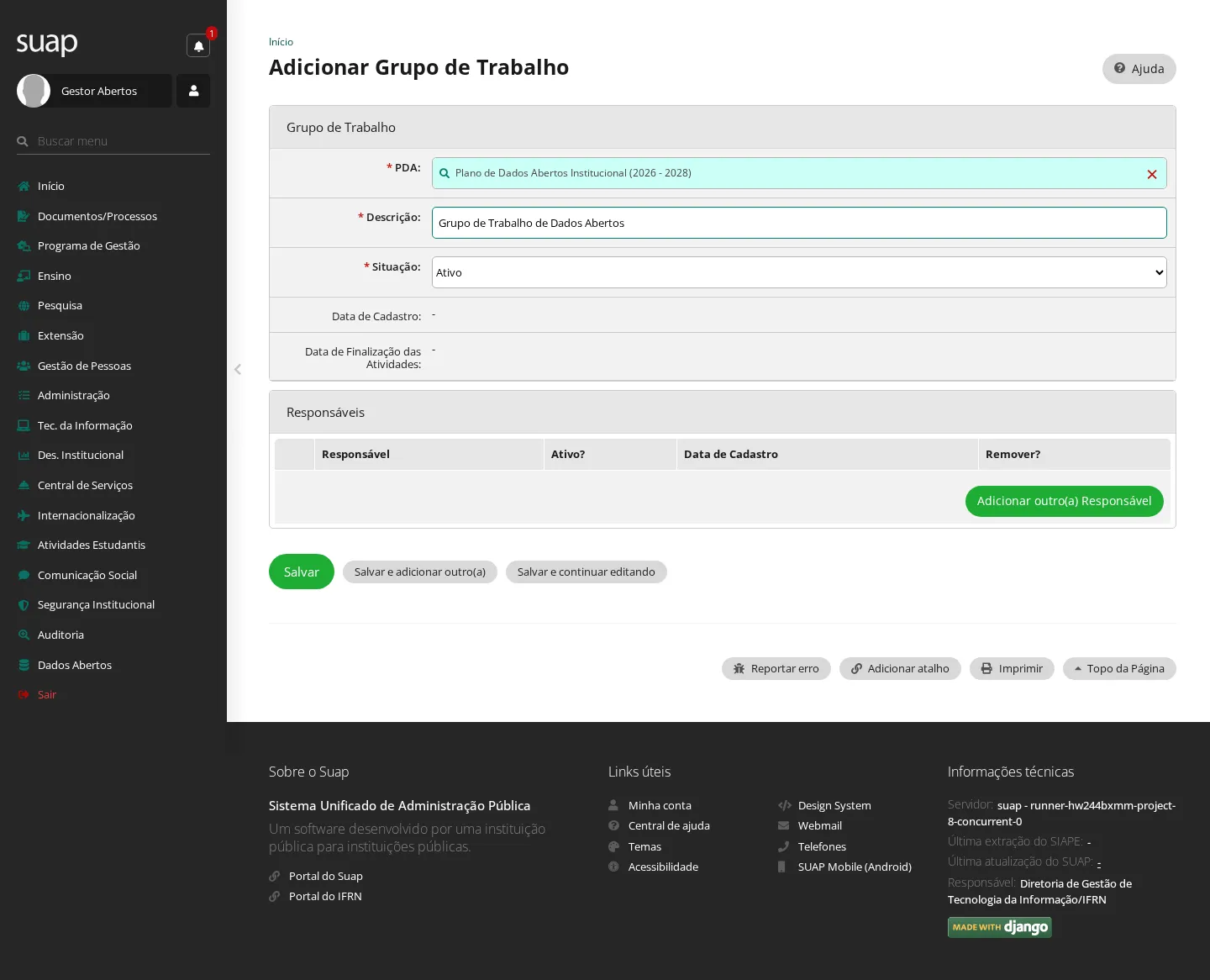The image size is (1210, 980).
Task: Click the Imprimir printer button
Action: [x=1012, y=668]
